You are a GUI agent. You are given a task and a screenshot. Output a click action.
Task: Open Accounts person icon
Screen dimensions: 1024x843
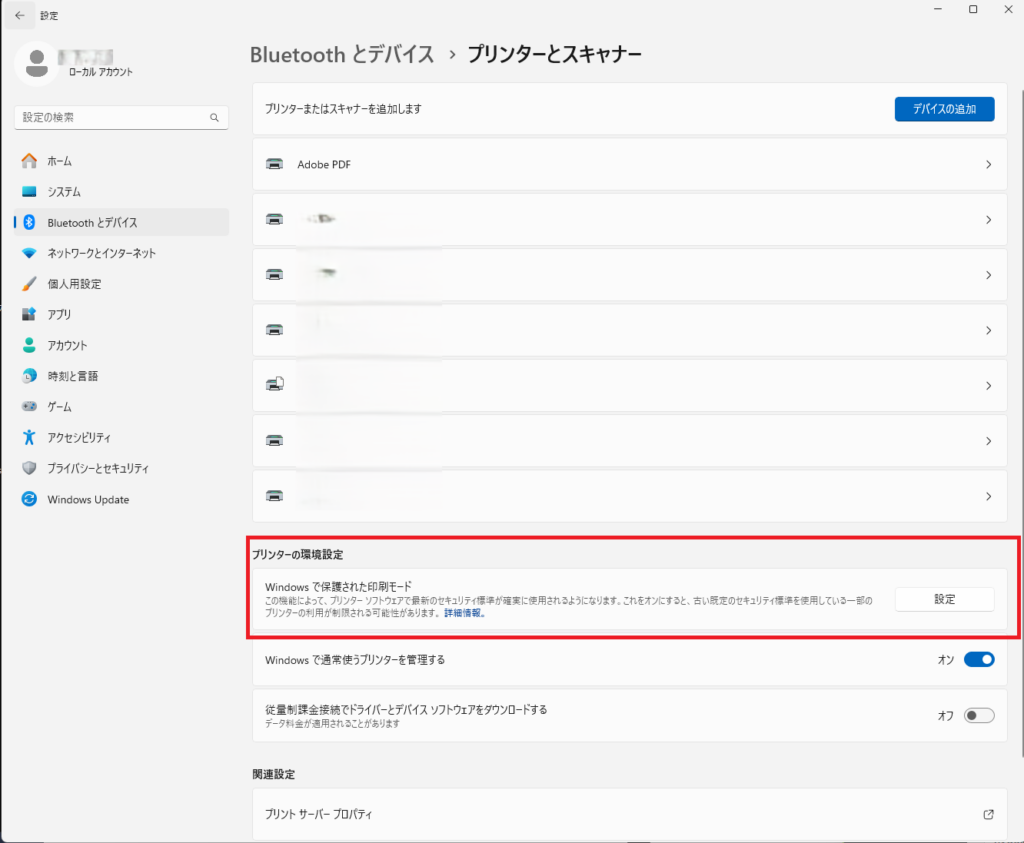tap(29, 346)
